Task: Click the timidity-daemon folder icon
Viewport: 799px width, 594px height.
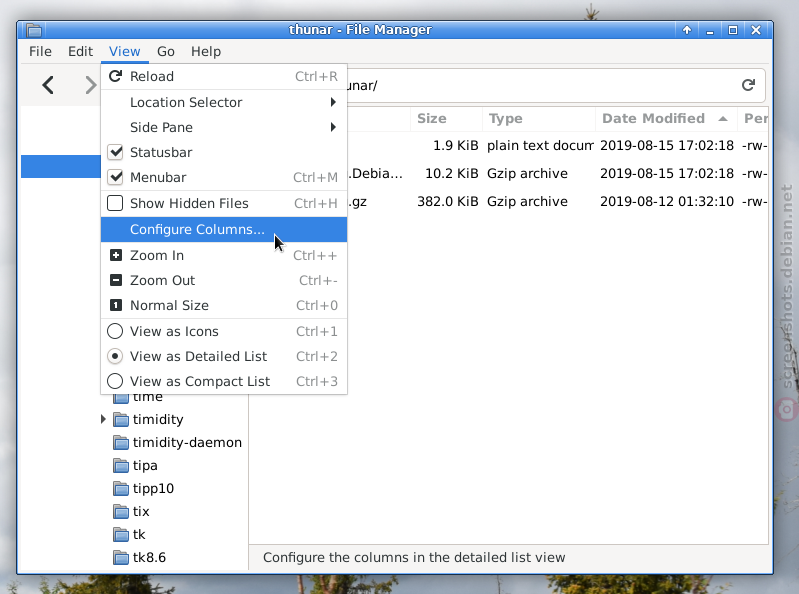Action: [x=121, y=442]
